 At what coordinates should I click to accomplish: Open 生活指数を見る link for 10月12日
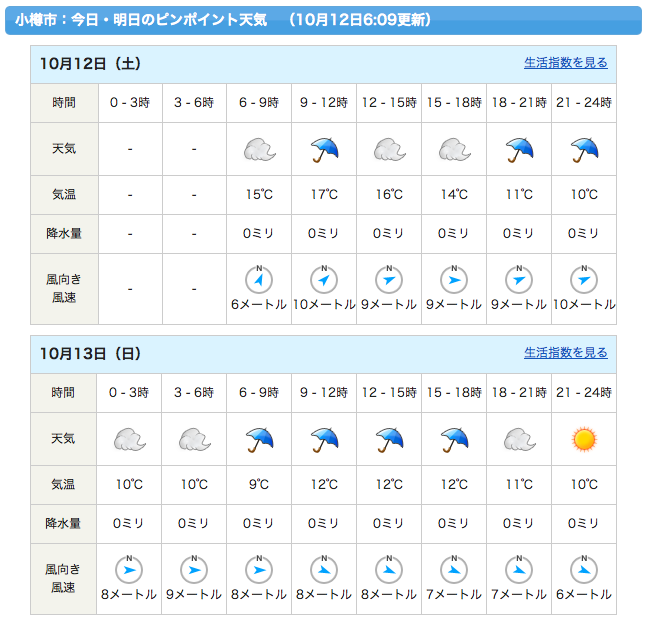565,63
